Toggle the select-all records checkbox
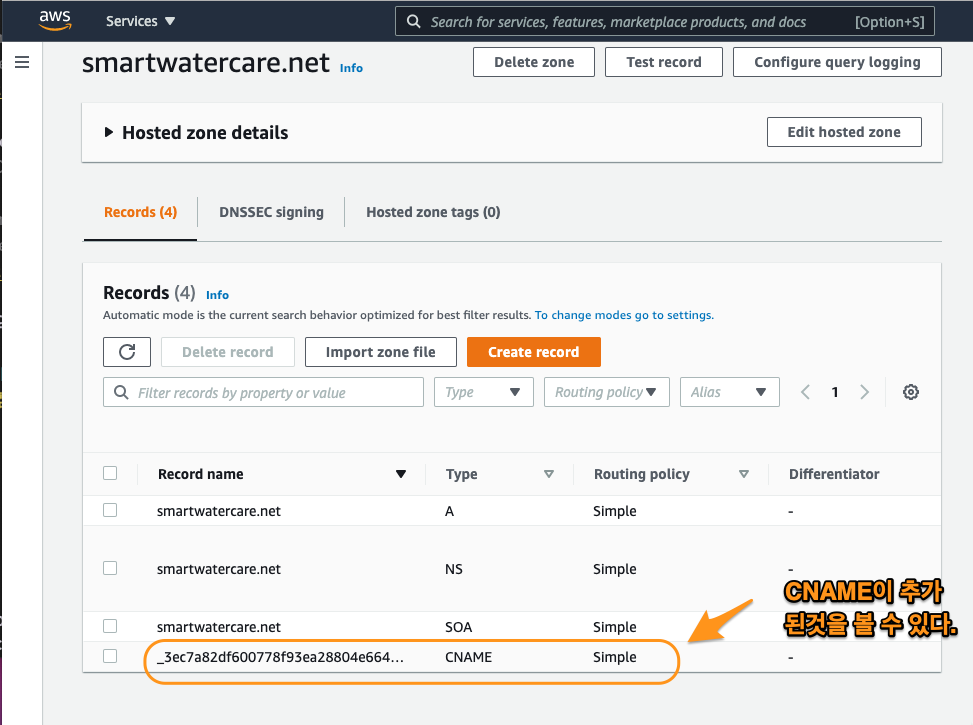This screenshot has height=725, width=973. 110,474
